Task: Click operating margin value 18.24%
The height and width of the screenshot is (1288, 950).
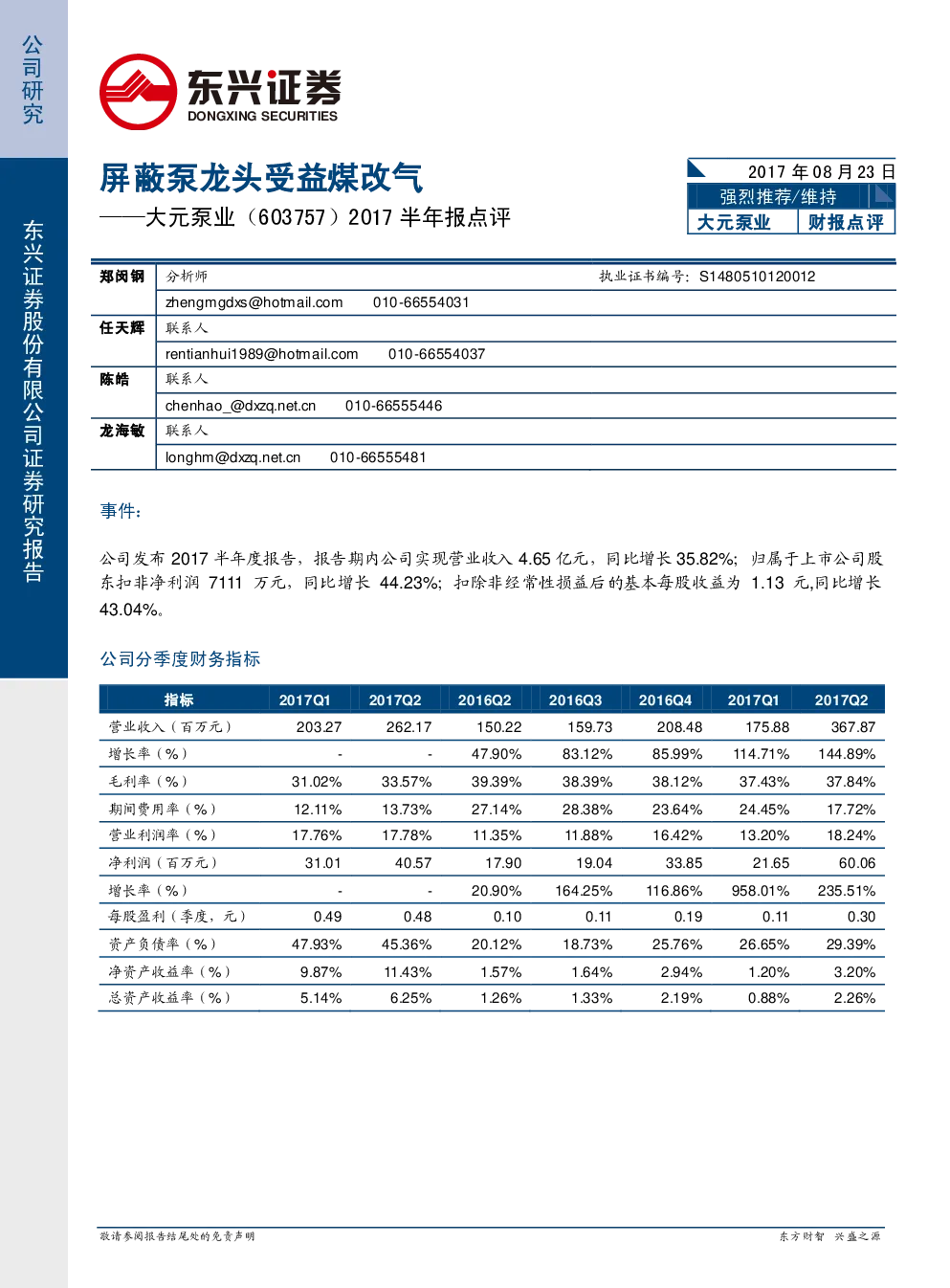Action: click(851, 835)
